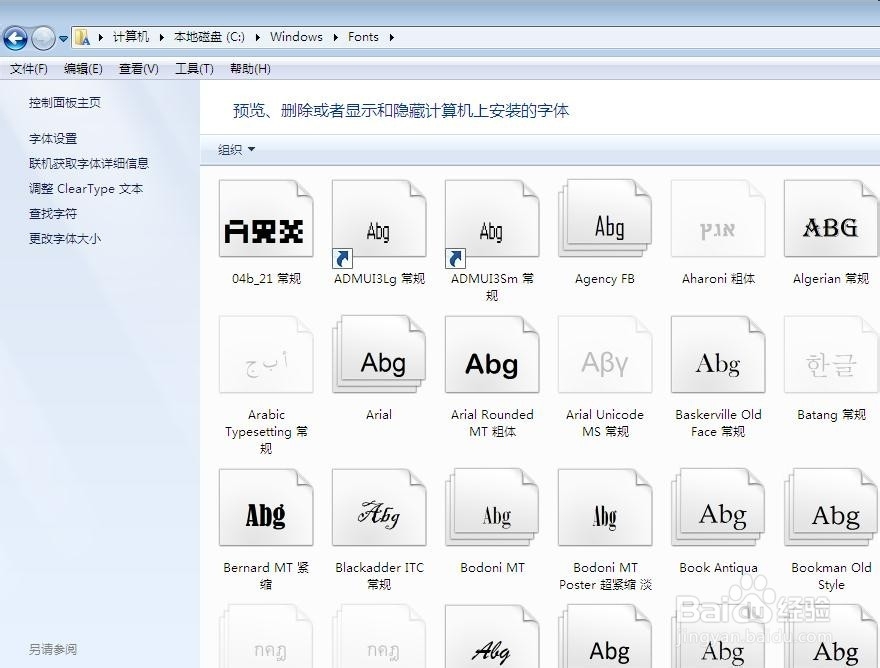
Task: Open the 工具(T) menu
Action: [194, 68]
